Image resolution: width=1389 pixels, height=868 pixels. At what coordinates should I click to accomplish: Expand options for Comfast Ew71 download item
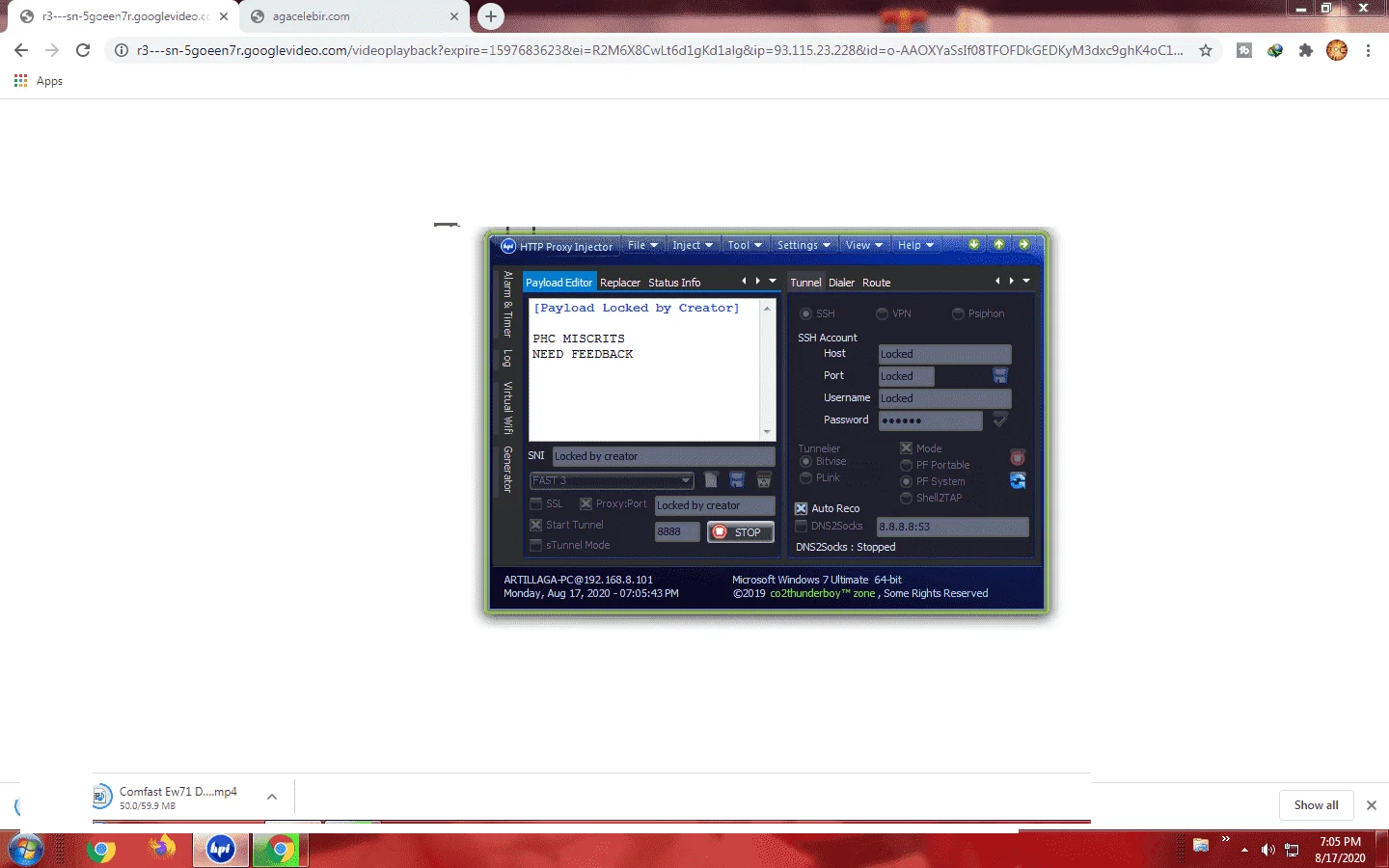click(x=272, y=797)
